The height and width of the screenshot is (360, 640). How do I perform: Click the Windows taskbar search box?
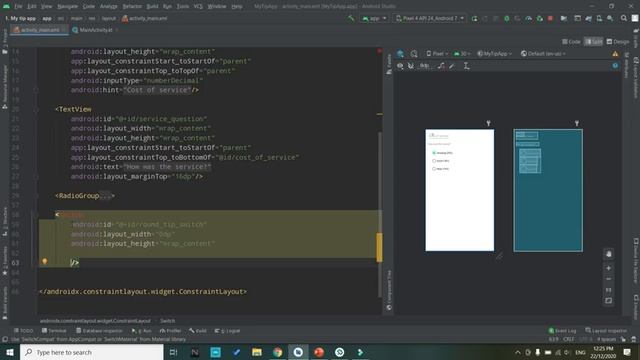click(x=91, y=352)
